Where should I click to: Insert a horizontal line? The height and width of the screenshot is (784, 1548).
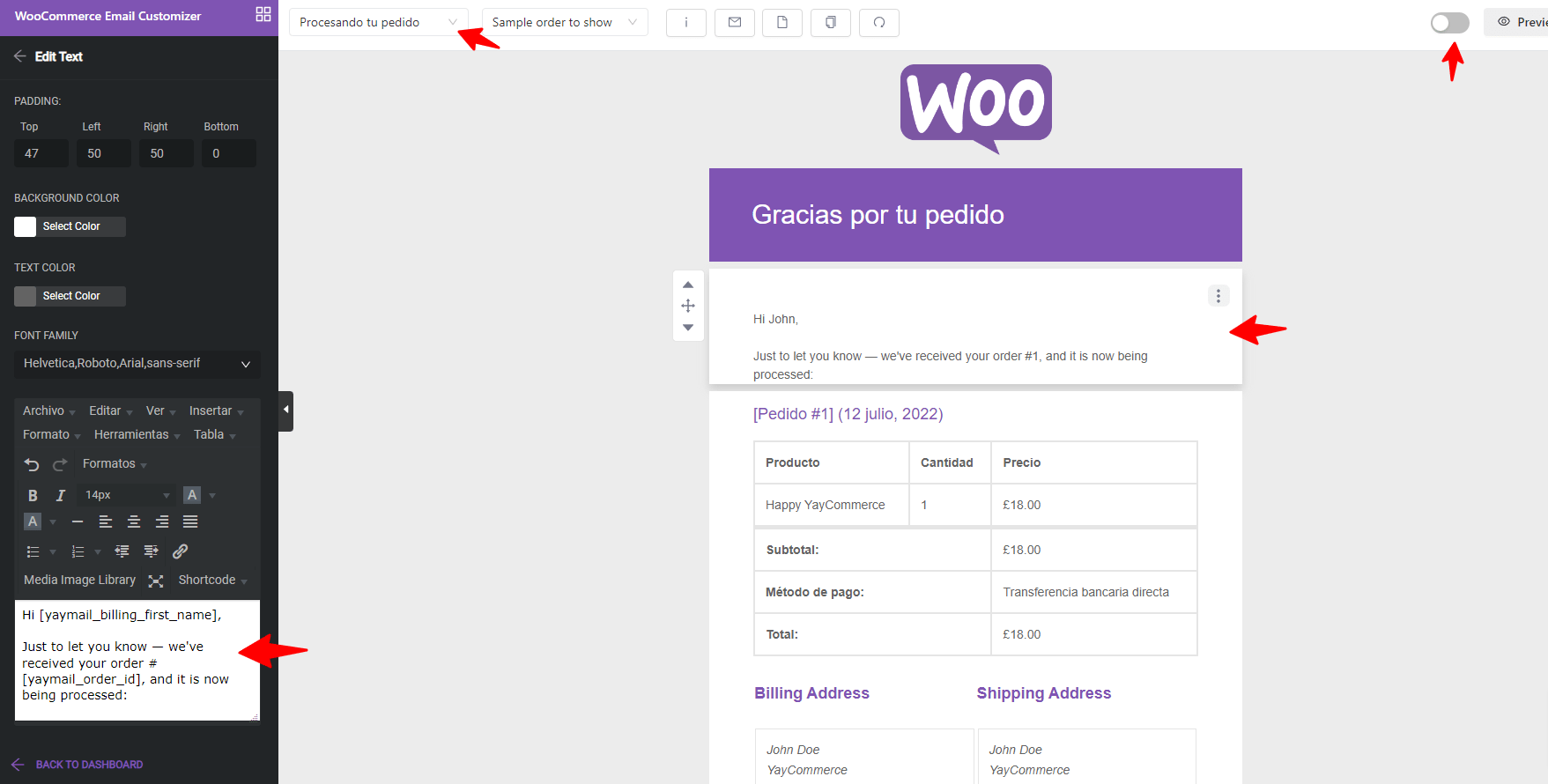coord(78,521)
